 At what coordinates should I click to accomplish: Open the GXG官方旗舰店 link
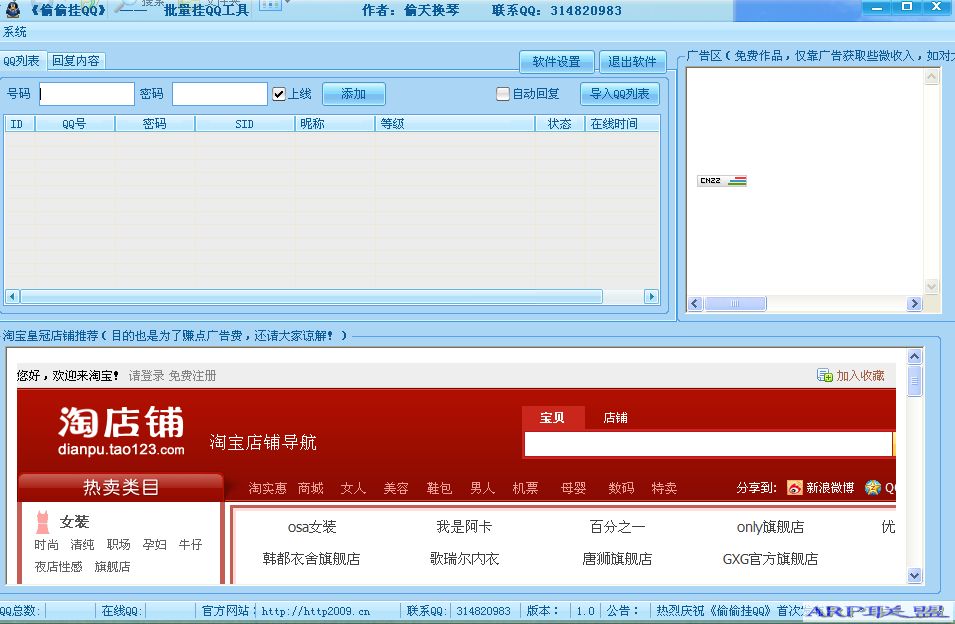770,559
